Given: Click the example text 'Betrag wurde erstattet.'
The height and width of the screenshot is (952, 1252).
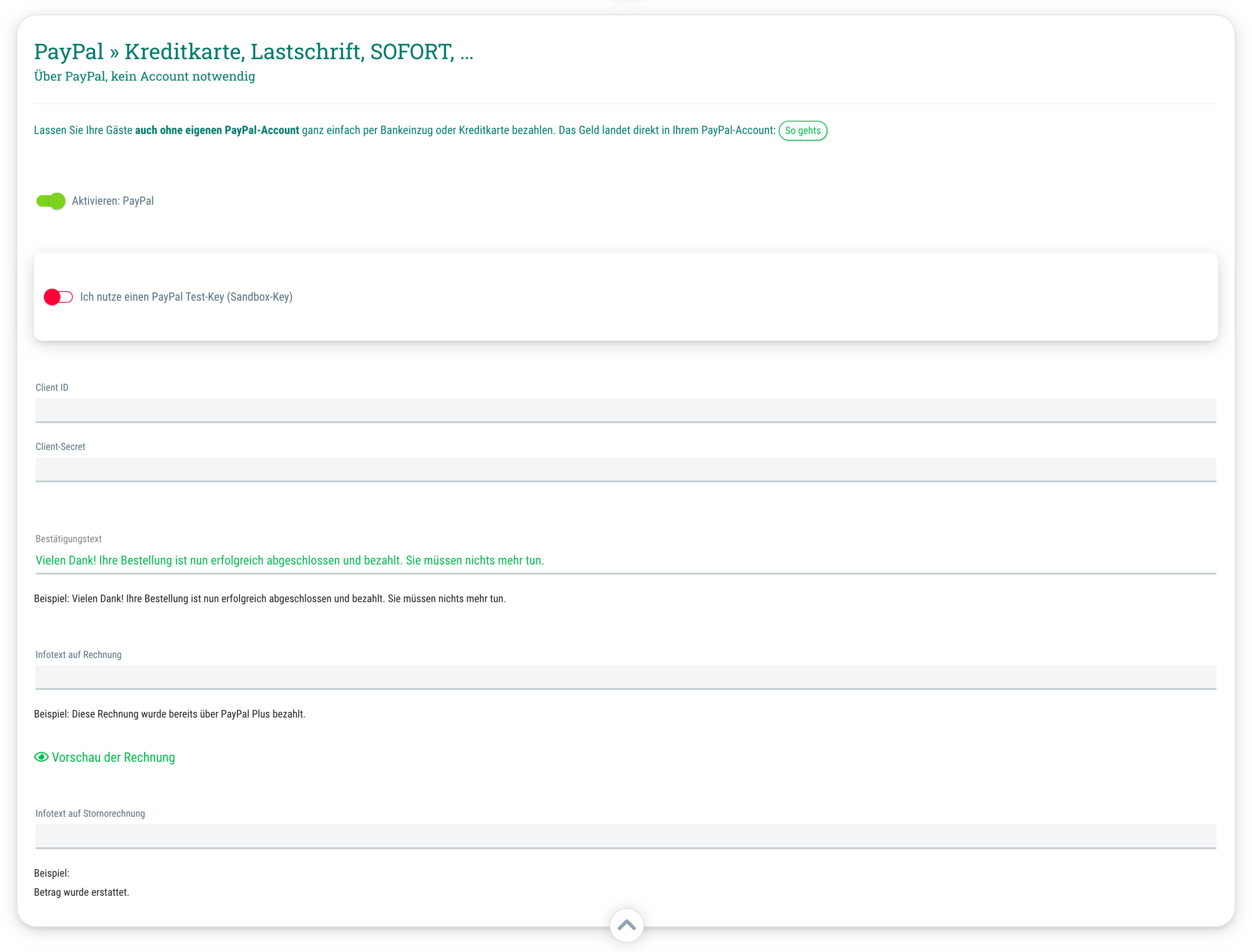Looking at the screenshot, I should point(82,892).
